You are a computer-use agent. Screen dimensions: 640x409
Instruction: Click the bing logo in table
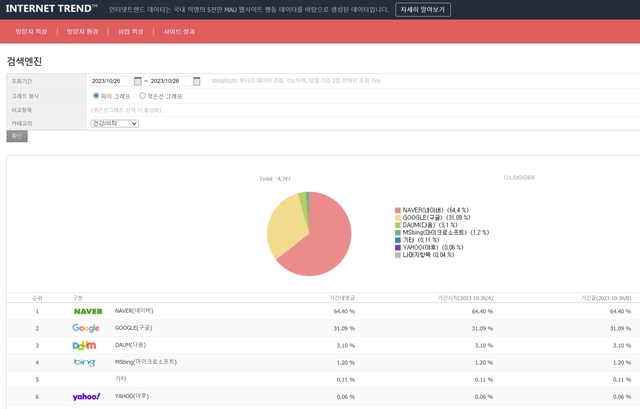(x=84, y=362)
